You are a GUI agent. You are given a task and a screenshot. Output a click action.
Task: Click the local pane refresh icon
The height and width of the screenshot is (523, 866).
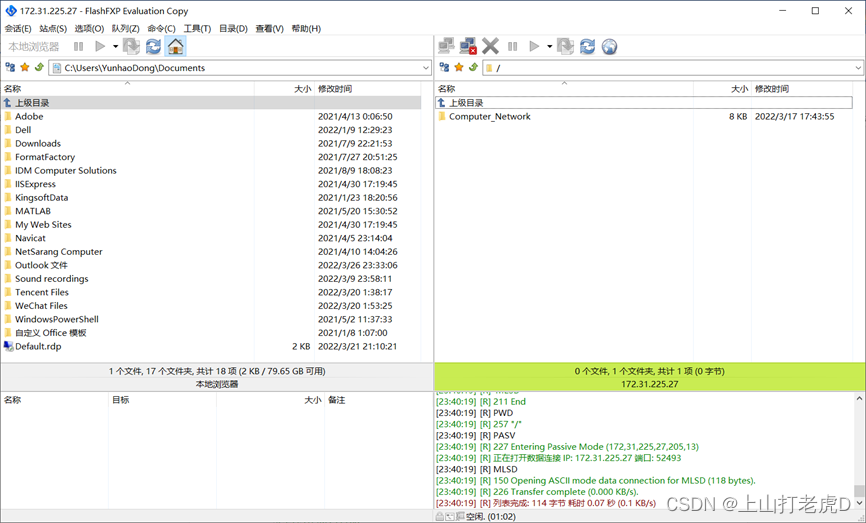(153, 47)
